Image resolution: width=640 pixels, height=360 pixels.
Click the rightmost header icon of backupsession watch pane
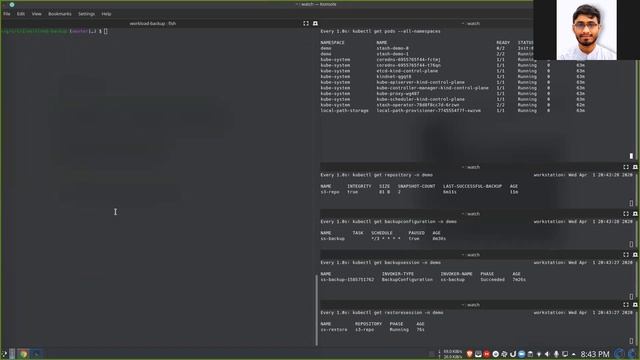click(635, 255)
